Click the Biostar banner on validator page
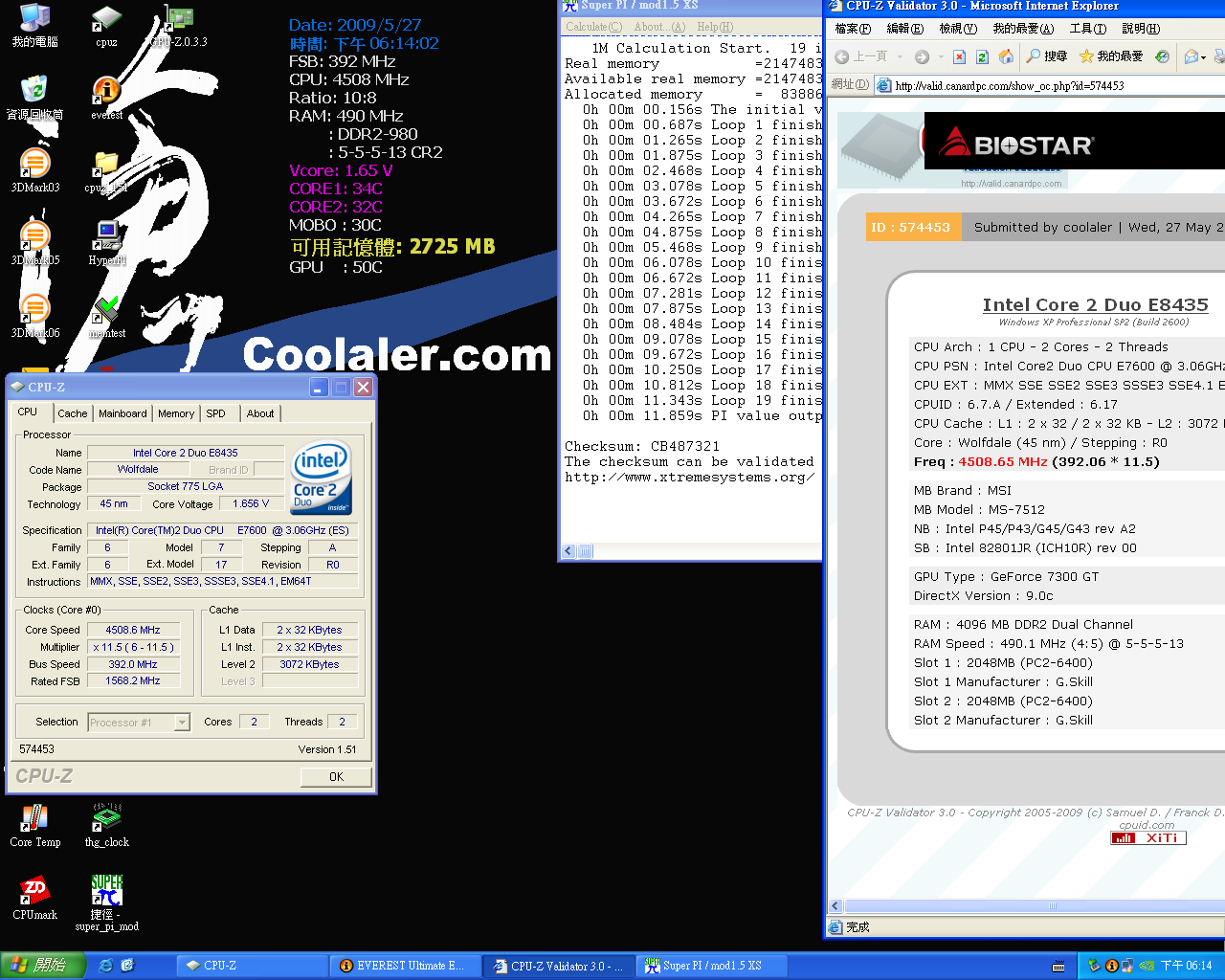This screenshot has height=980, width=1225. (1074, 141)
